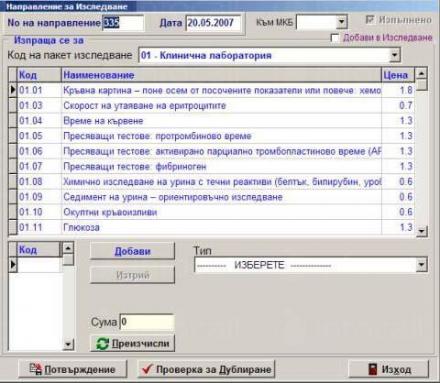
Task: Click the up arrow of small Код list scrollbar
Action: pos(68,248)
